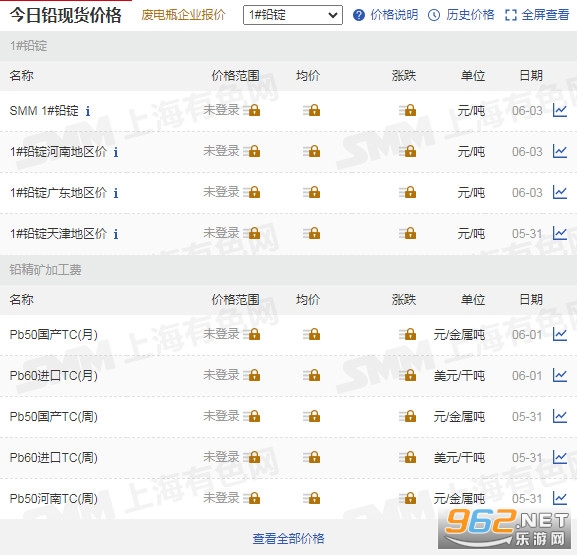This screenshot has height=555, width=577.
Task: Show info icon next to 1#铅锭天津地区价
Action: (116, 234)
